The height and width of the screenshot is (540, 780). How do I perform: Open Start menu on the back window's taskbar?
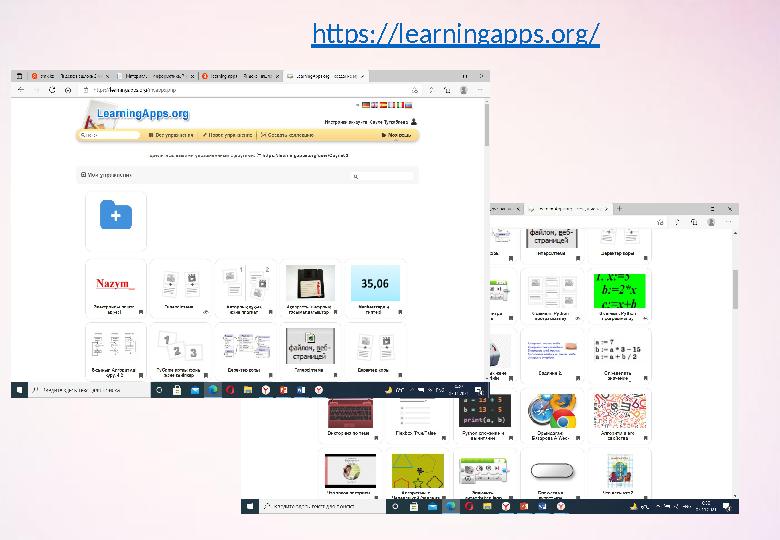click(250, 507)
